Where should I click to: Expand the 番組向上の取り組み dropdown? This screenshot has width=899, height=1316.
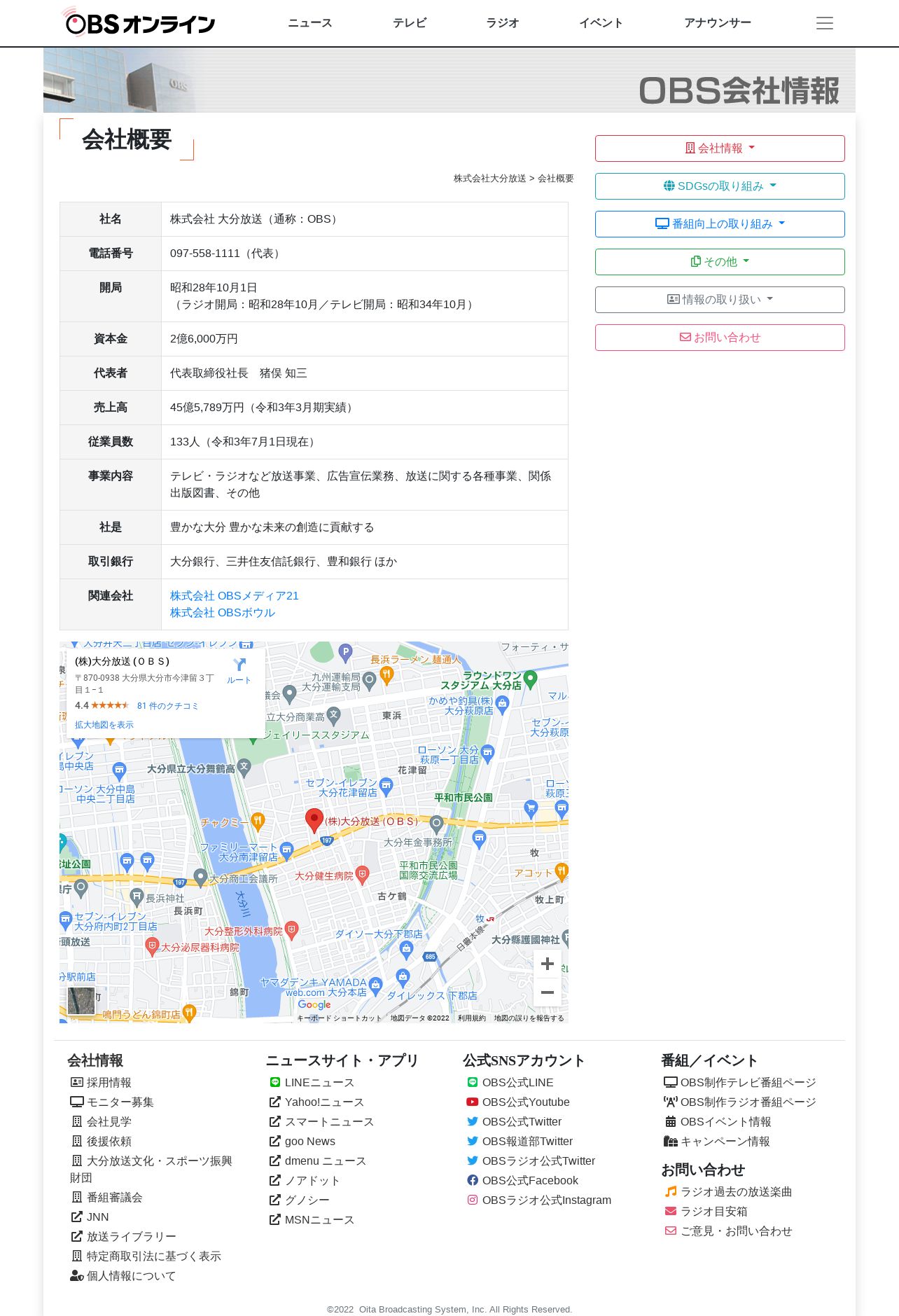[x=720, y=224]
